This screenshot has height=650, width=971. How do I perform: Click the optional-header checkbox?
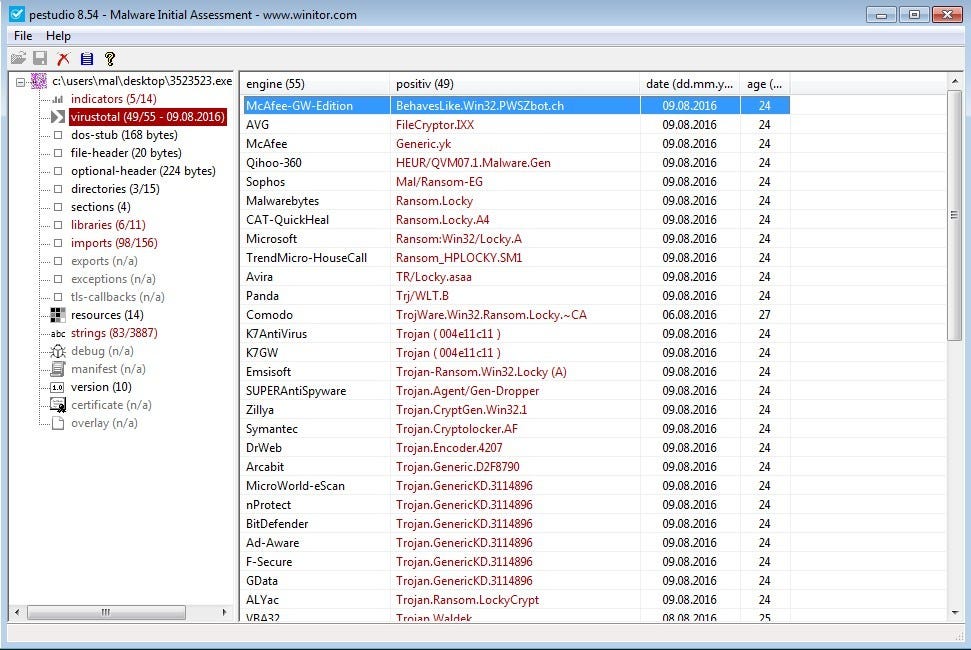click(x=58, y=171)
